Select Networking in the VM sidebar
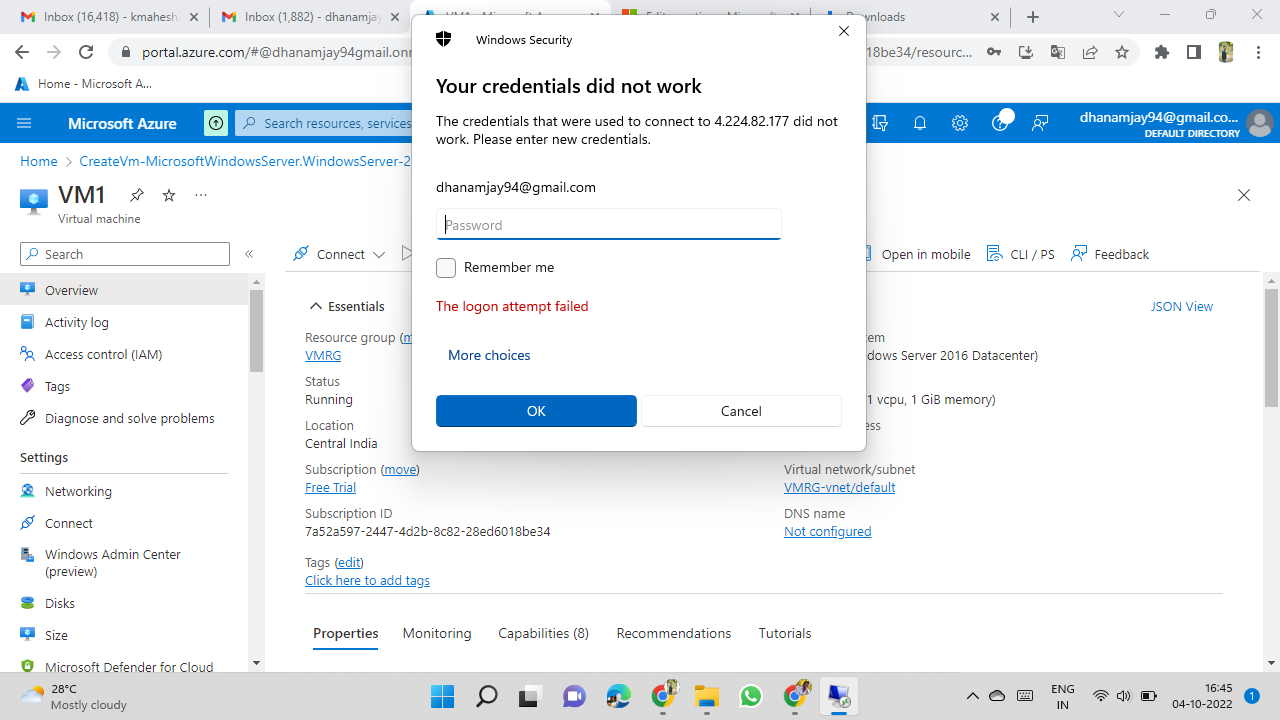 point(77,491)
